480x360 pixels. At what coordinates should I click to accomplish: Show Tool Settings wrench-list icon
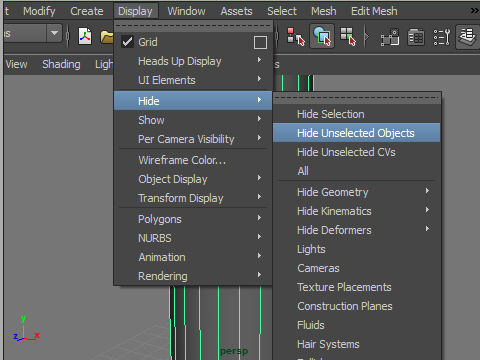pyautogui.click(x=442, y=37)
